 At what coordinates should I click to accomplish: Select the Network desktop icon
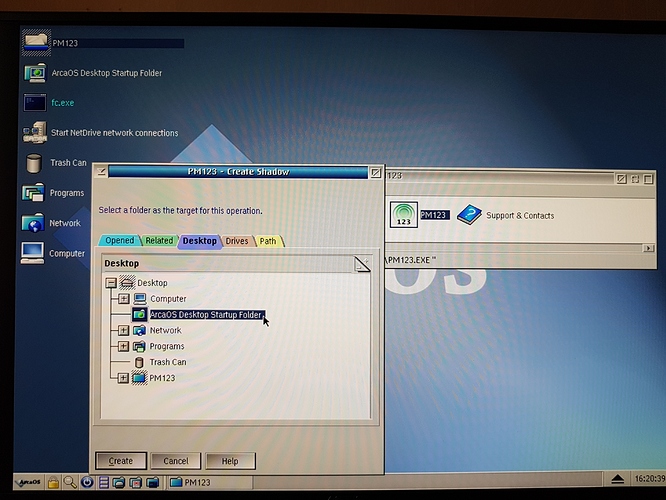click(33, 223)
